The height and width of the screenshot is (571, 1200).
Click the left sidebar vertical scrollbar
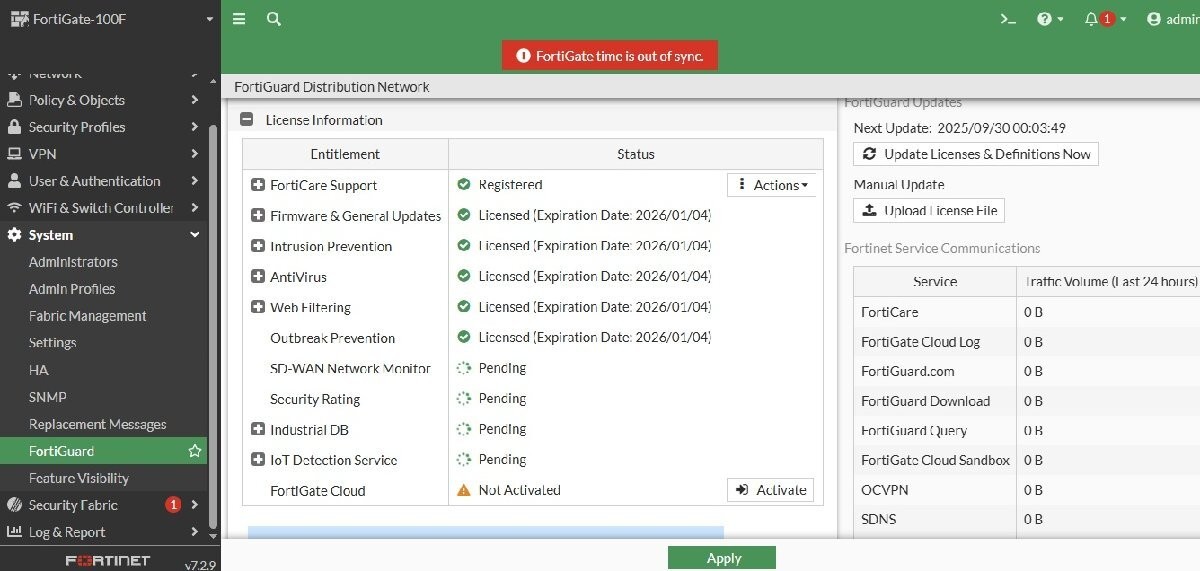213,320
